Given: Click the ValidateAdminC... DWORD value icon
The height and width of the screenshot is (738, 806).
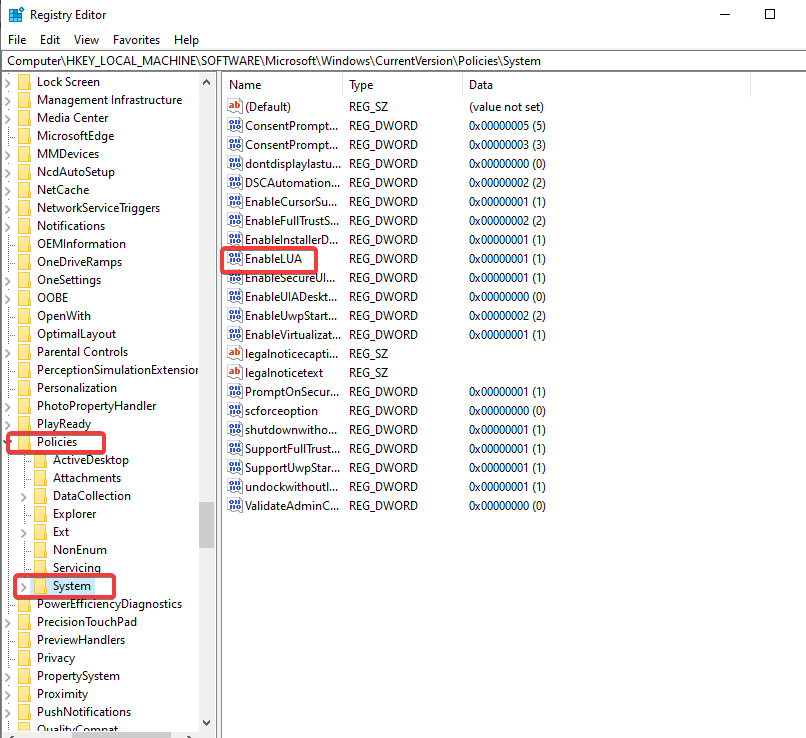Looking at the screenshot, I should click(x=235, y=506).
